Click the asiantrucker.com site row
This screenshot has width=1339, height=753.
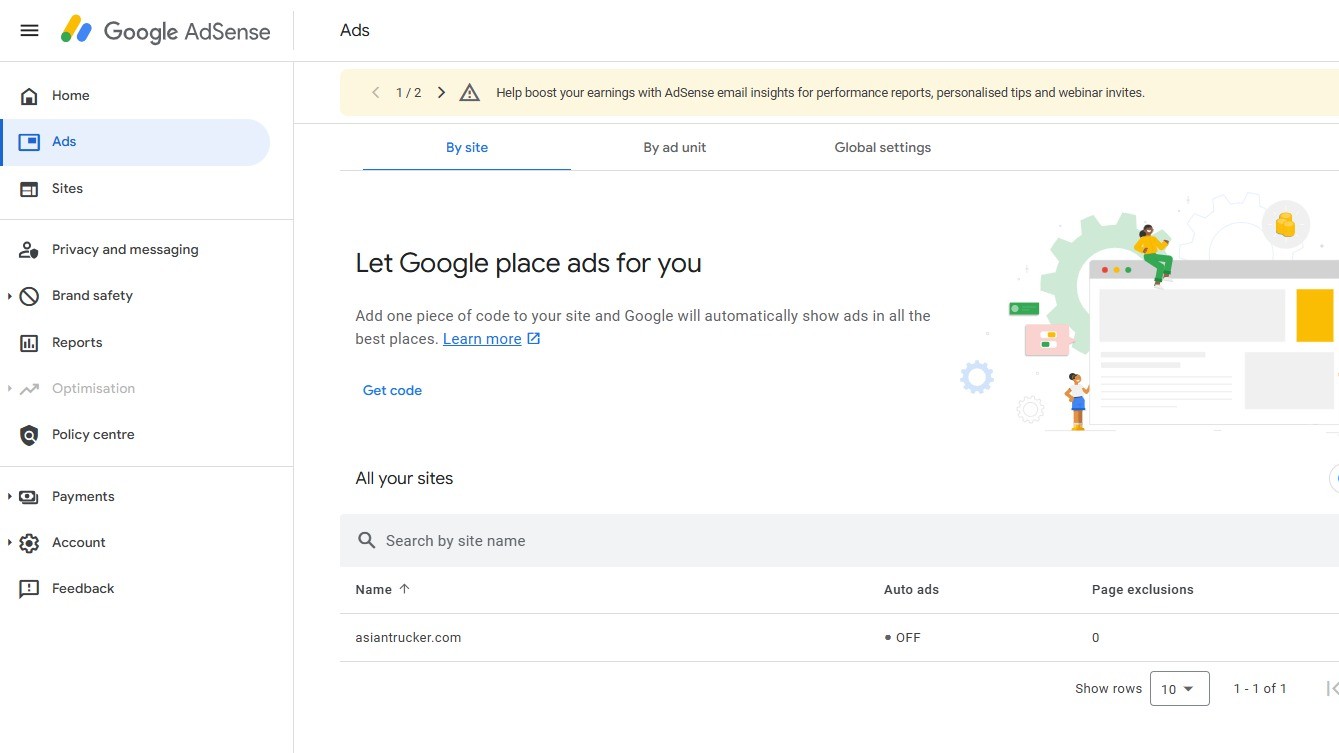(839, 638)
